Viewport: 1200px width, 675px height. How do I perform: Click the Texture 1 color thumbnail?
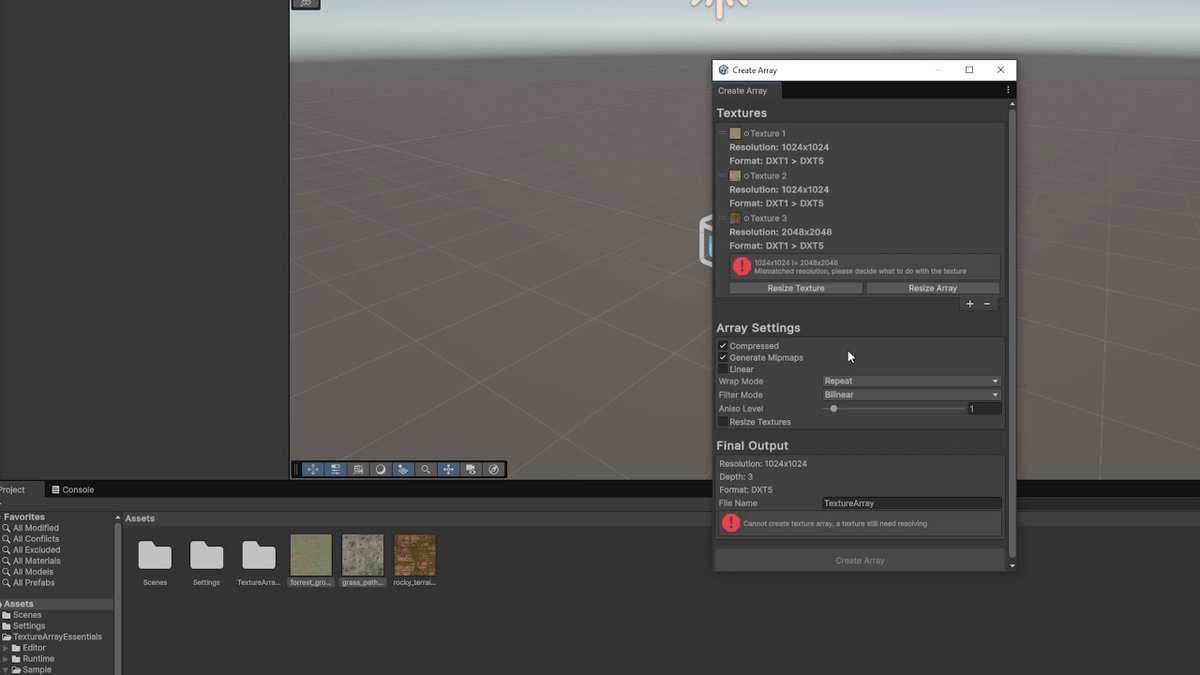[735, 133]
